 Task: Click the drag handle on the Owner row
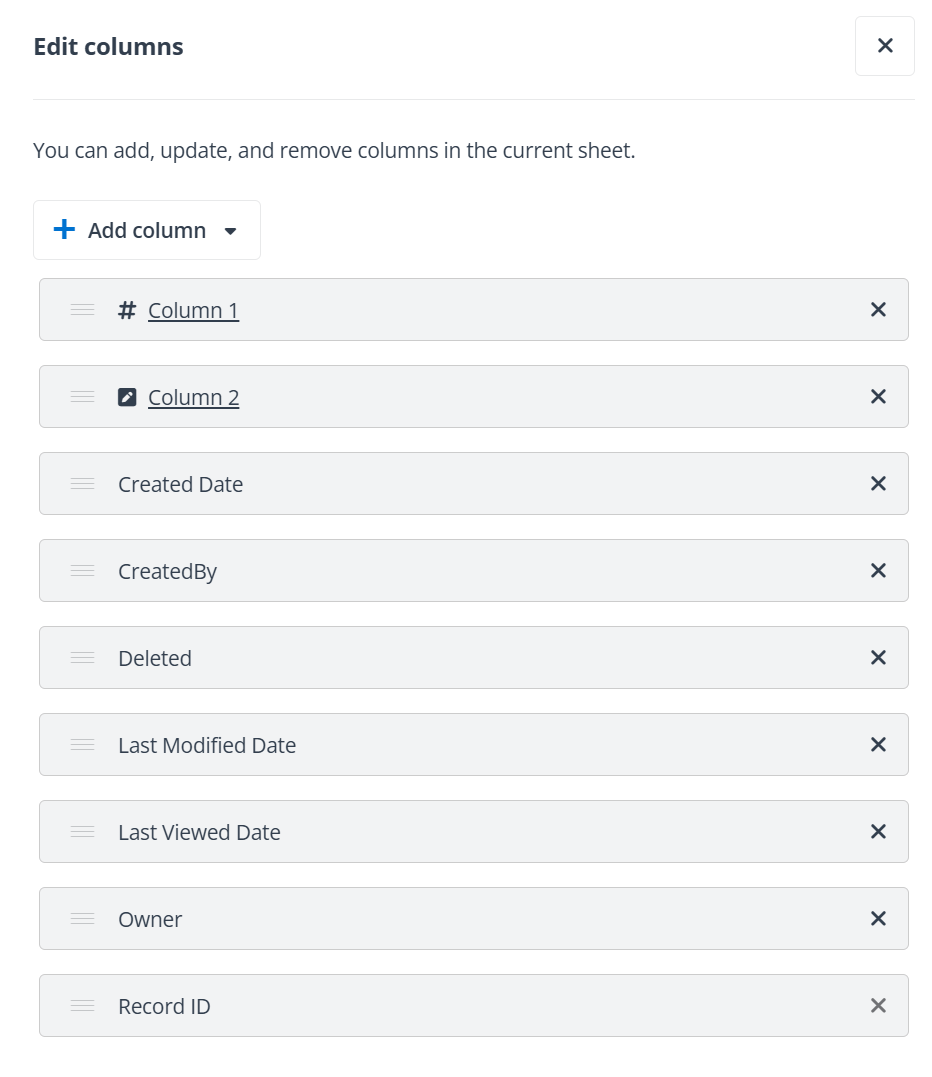[x=81, y=918]
